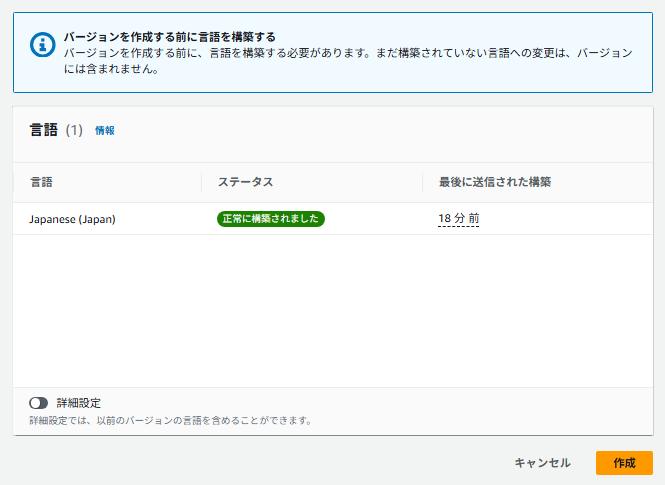The height and width of the screenshot is (485, 665).
Task: Click the ステータス column header
Action: (245, 182)
